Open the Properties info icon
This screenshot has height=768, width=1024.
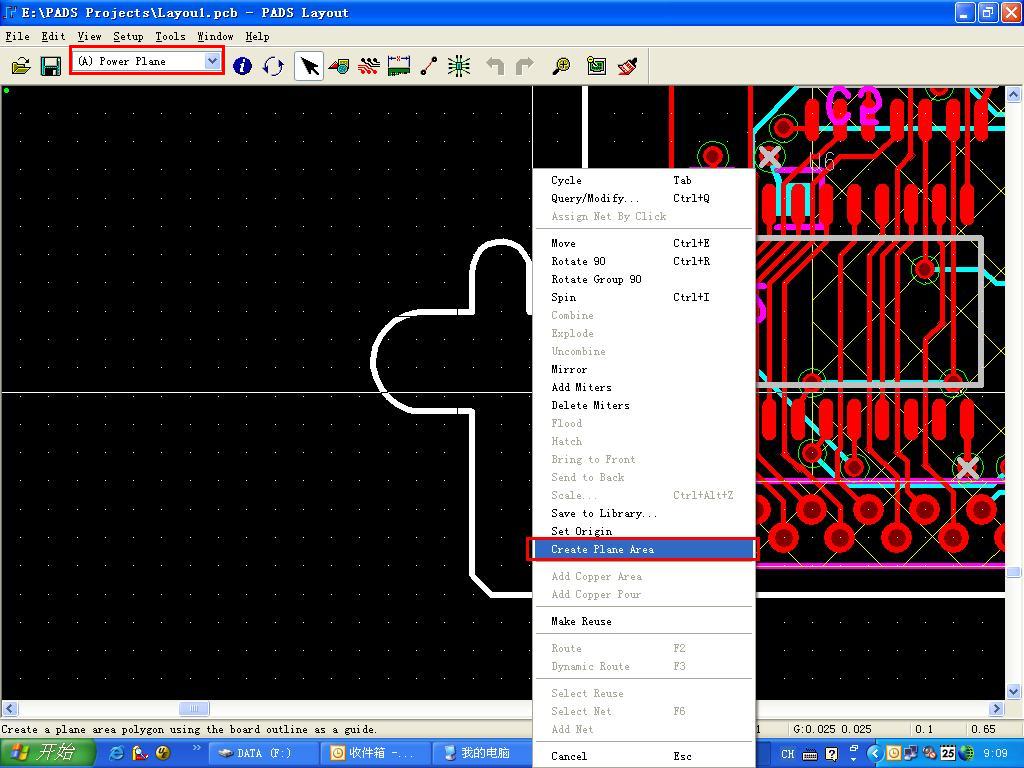pyautogui.click(x=242, y=66)
